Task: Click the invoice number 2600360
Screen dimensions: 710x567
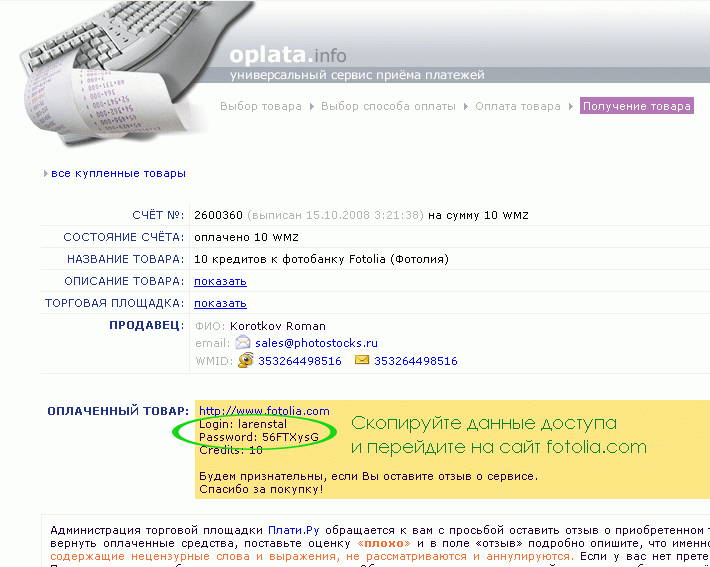Action: [x=218, y=215]
